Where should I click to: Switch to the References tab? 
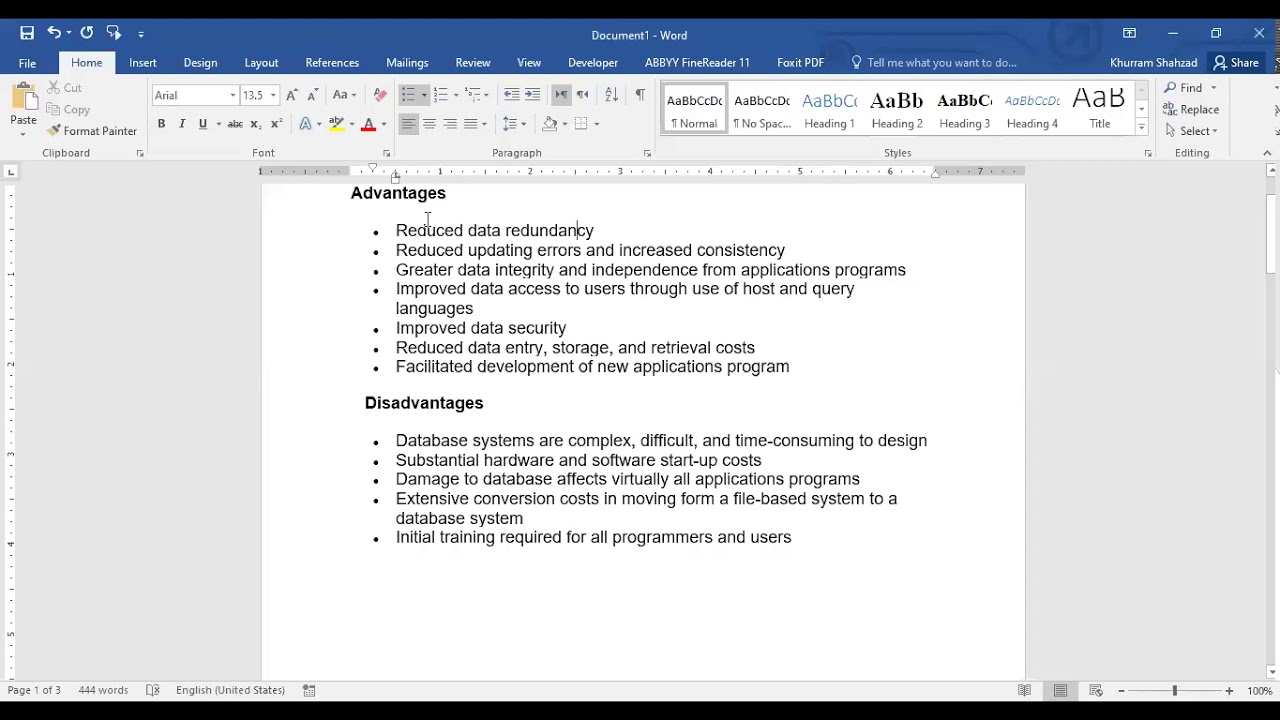point(332,63)
